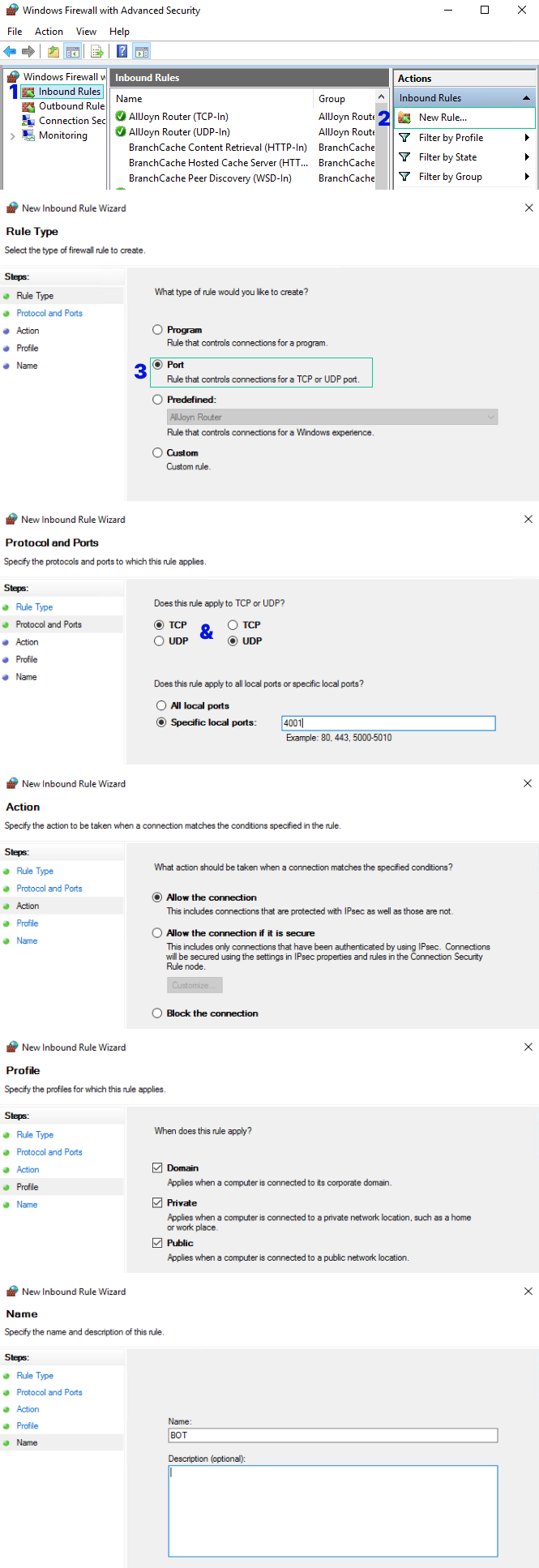Open the AllJoyn Router predefined dropdown
The image size is (539, 1568).
coord(332,417)
